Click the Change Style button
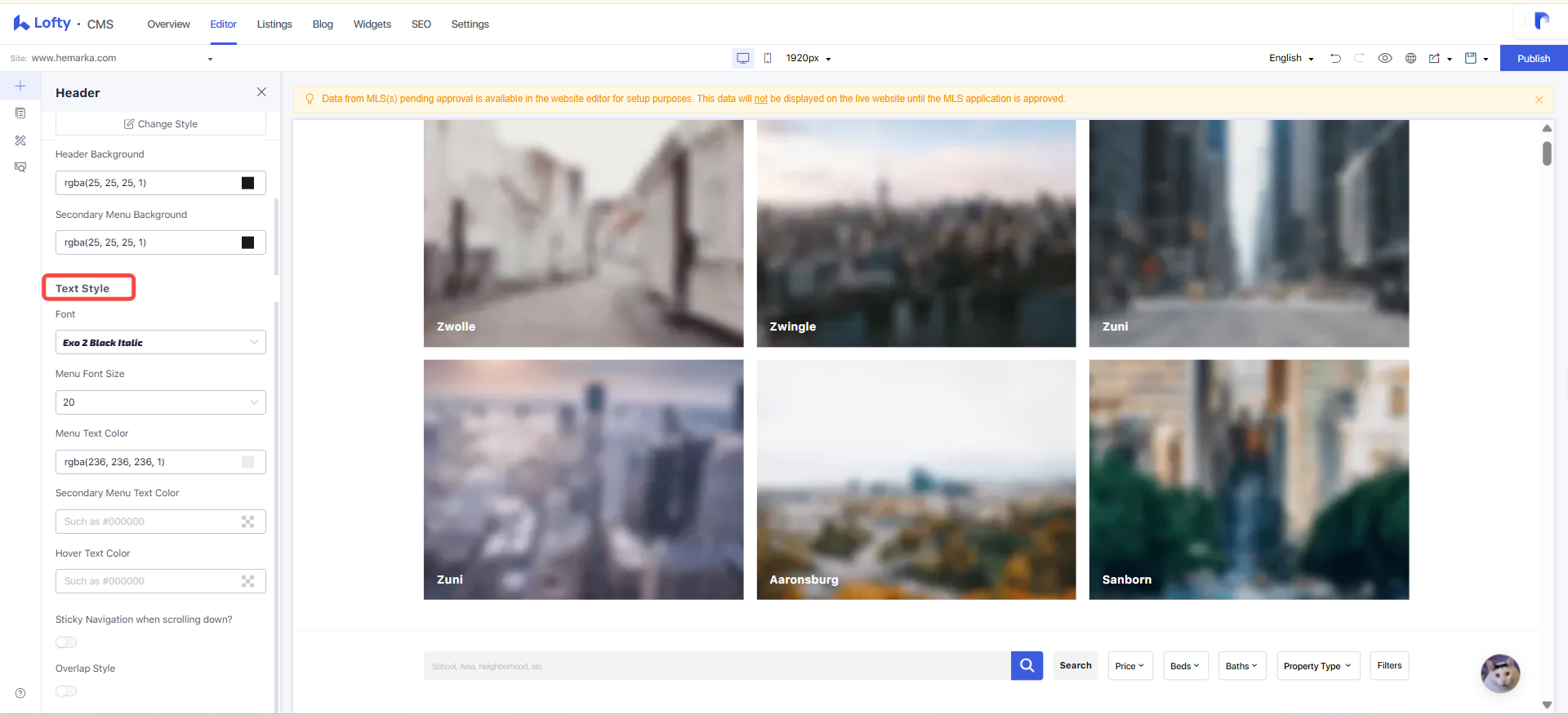The image size is (1568, 715). click(161, 124)
